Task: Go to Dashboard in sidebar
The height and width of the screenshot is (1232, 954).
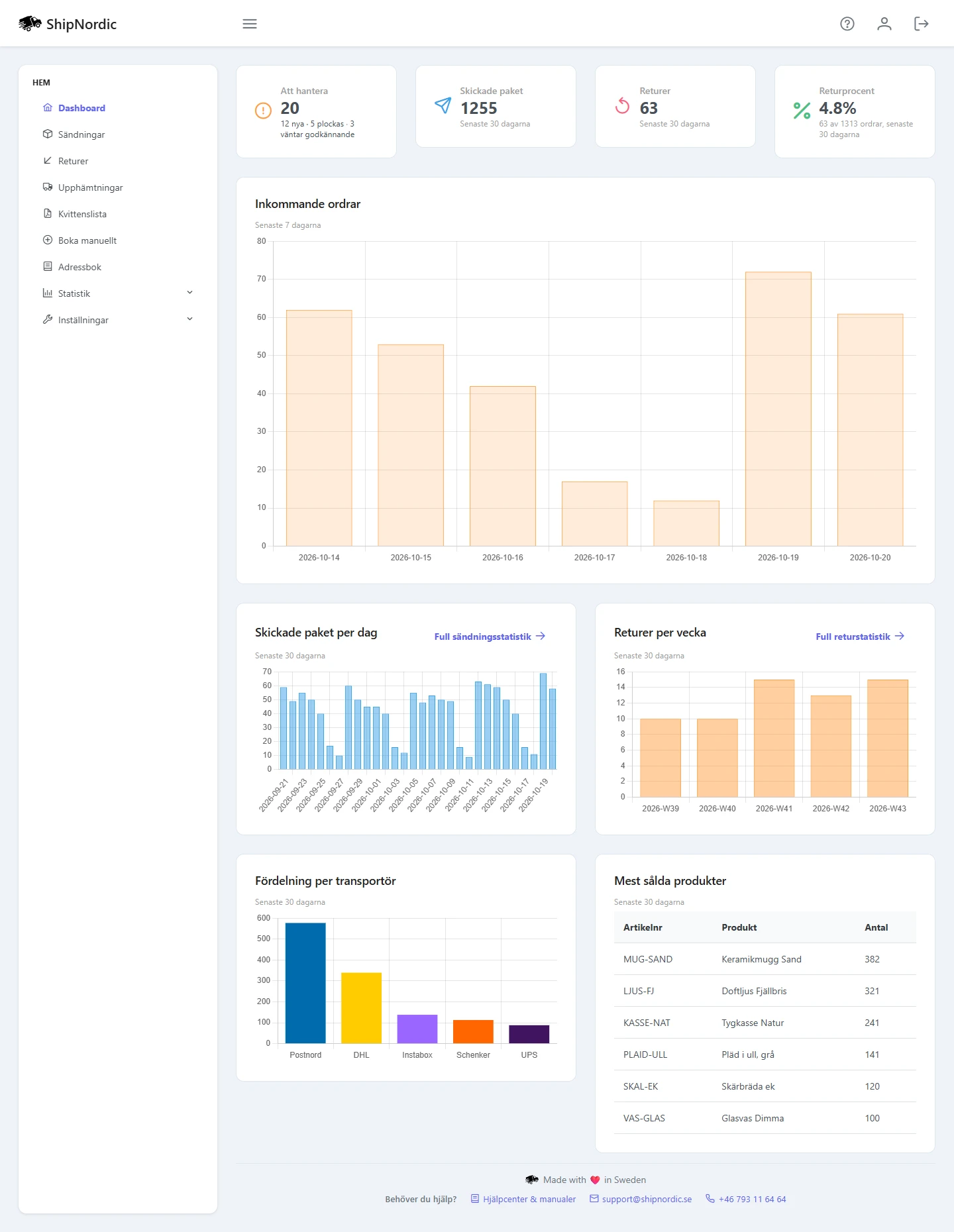Action: click(x=81, y=108)
